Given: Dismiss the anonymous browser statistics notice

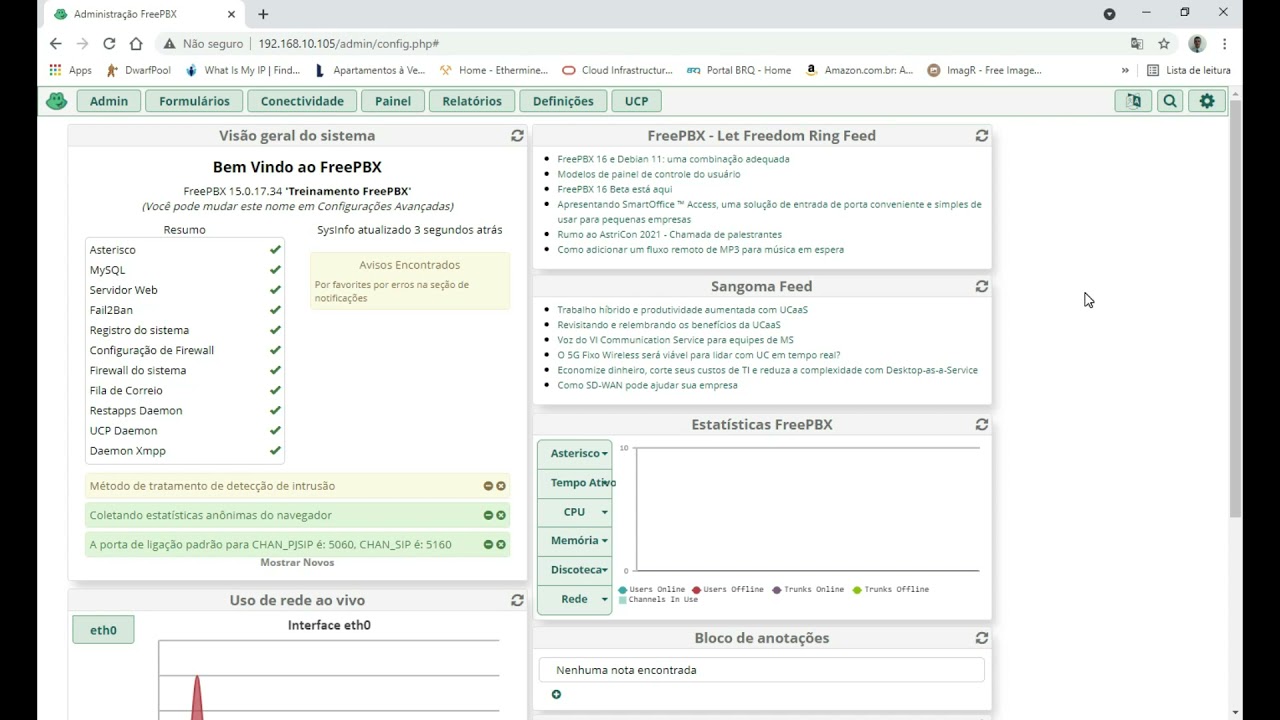Looking at the screenshot, I should [x=501, y=515].
